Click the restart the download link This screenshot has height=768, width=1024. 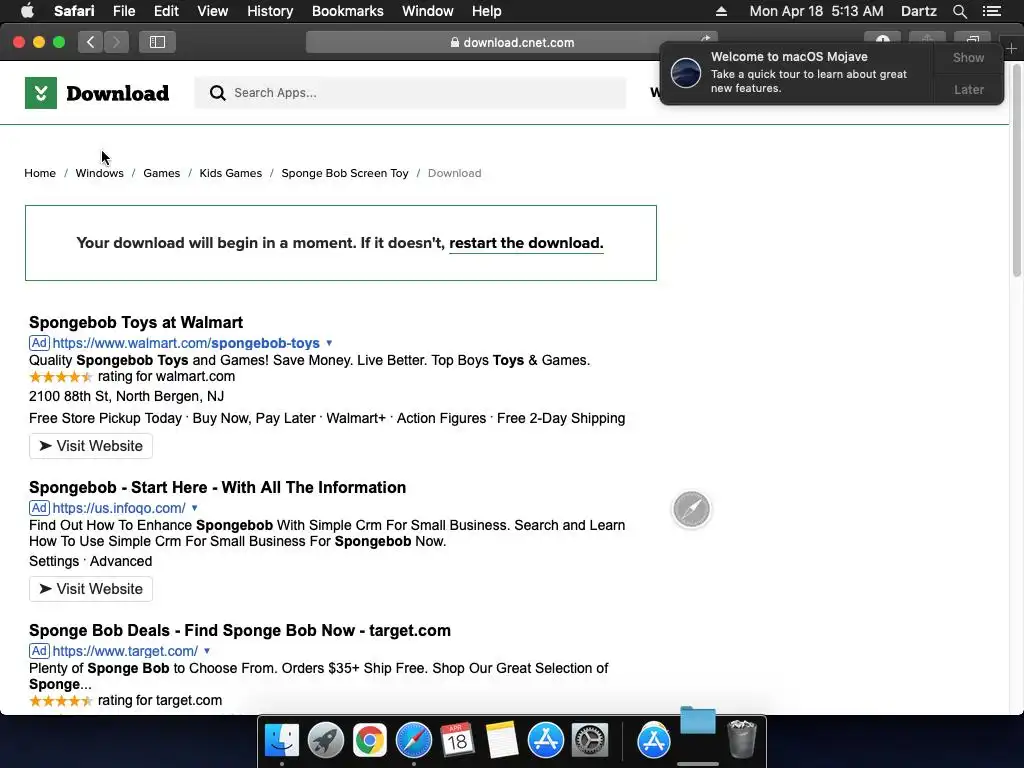[526, 243]
